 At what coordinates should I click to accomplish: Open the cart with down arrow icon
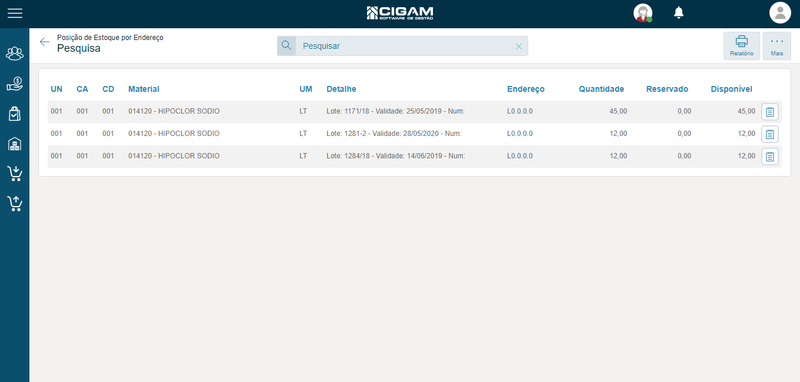(x=15, y=174)
